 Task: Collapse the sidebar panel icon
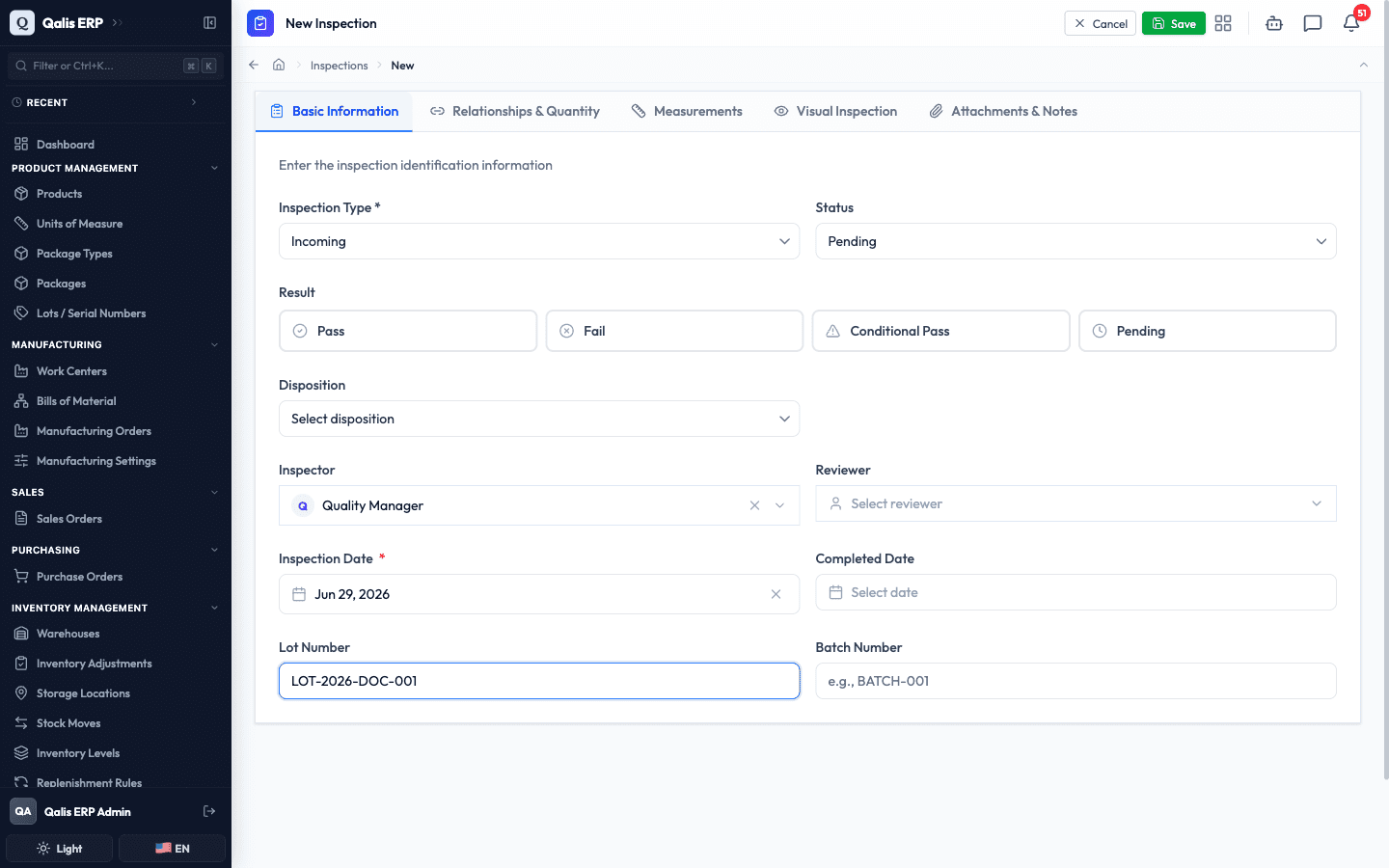pyautogui.click(x=209, y=23)
